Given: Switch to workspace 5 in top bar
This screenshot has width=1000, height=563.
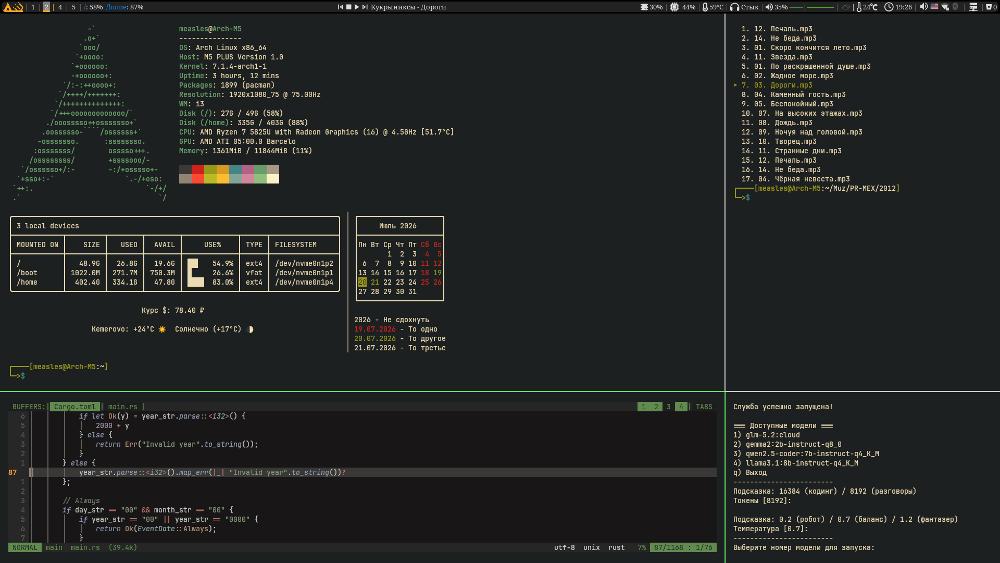Looking at the screenshot, I should [x=73, y=7].
